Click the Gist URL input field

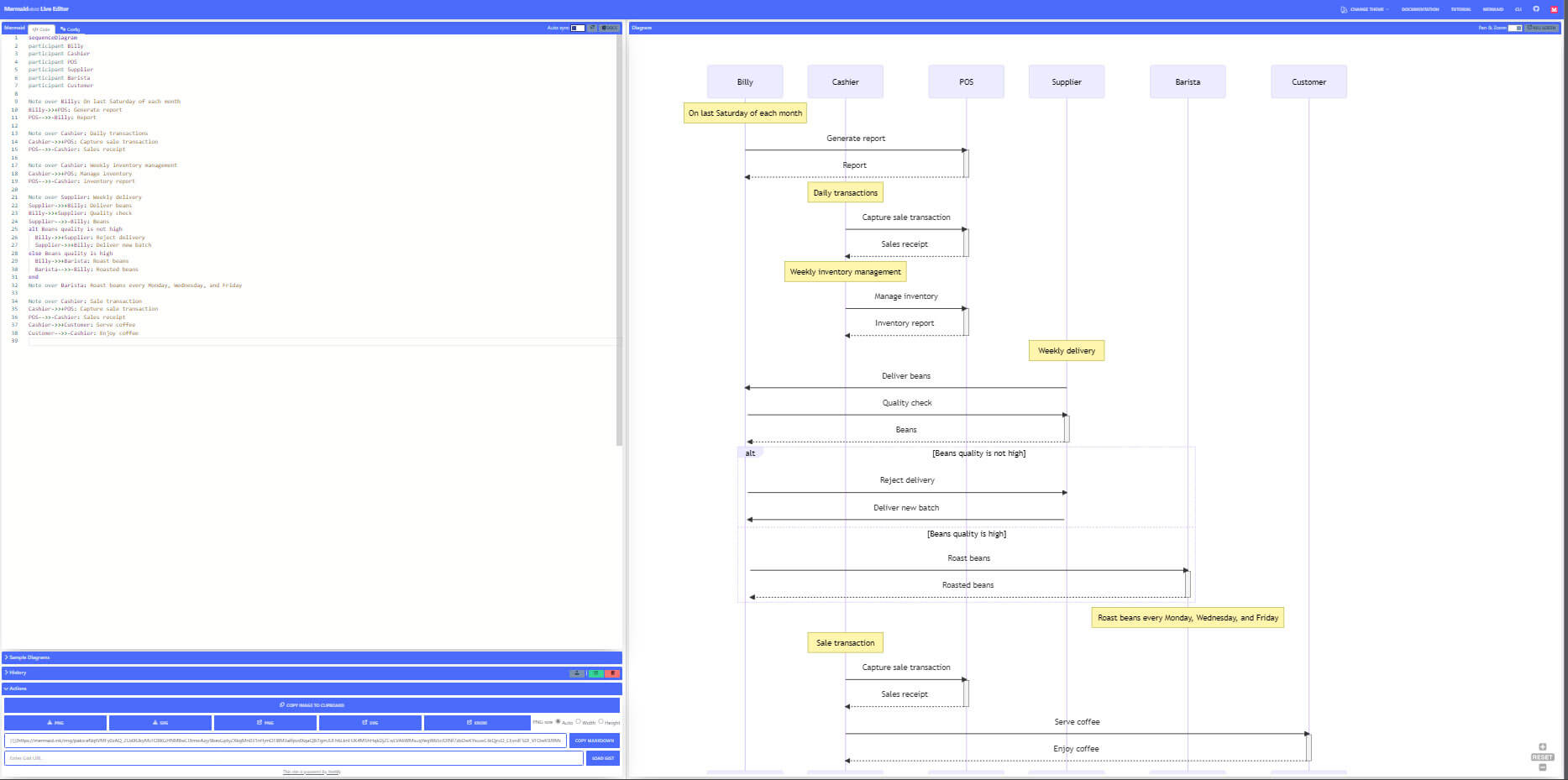pyautogui.click(x=293, y=758)
